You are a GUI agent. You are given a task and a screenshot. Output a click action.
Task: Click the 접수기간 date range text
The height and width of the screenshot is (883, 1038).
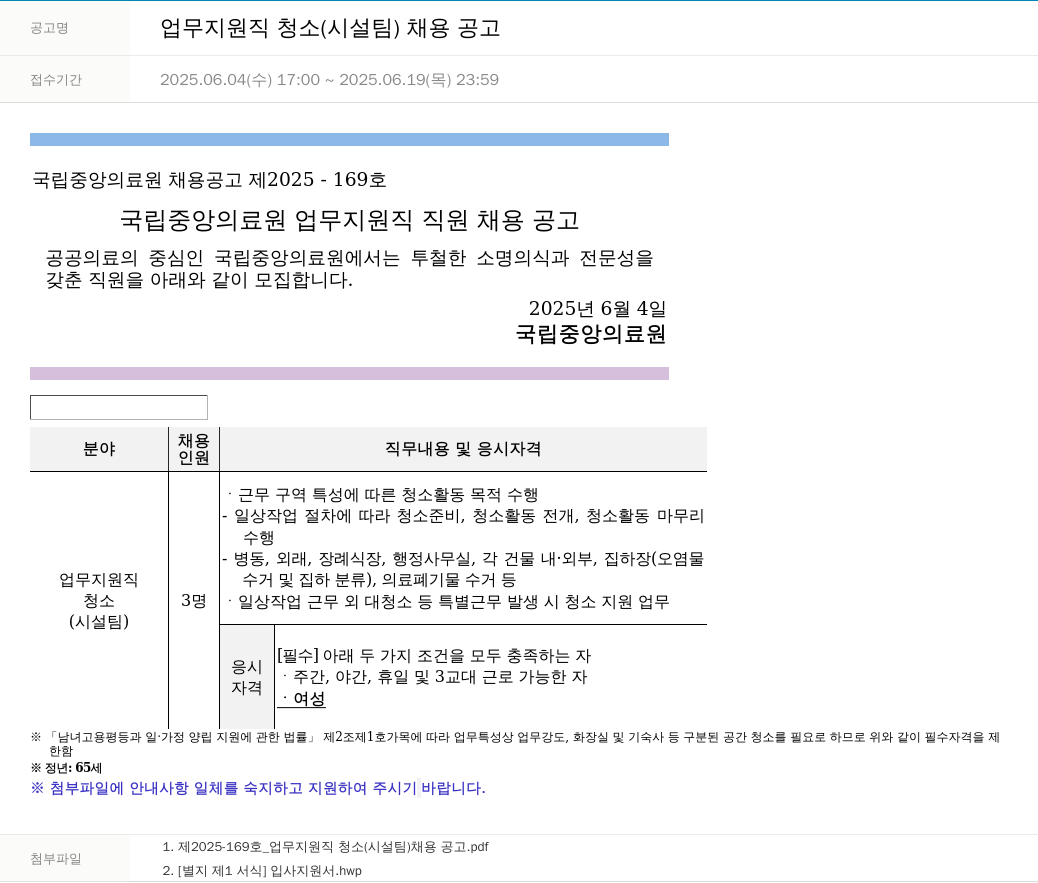point(329,79)
